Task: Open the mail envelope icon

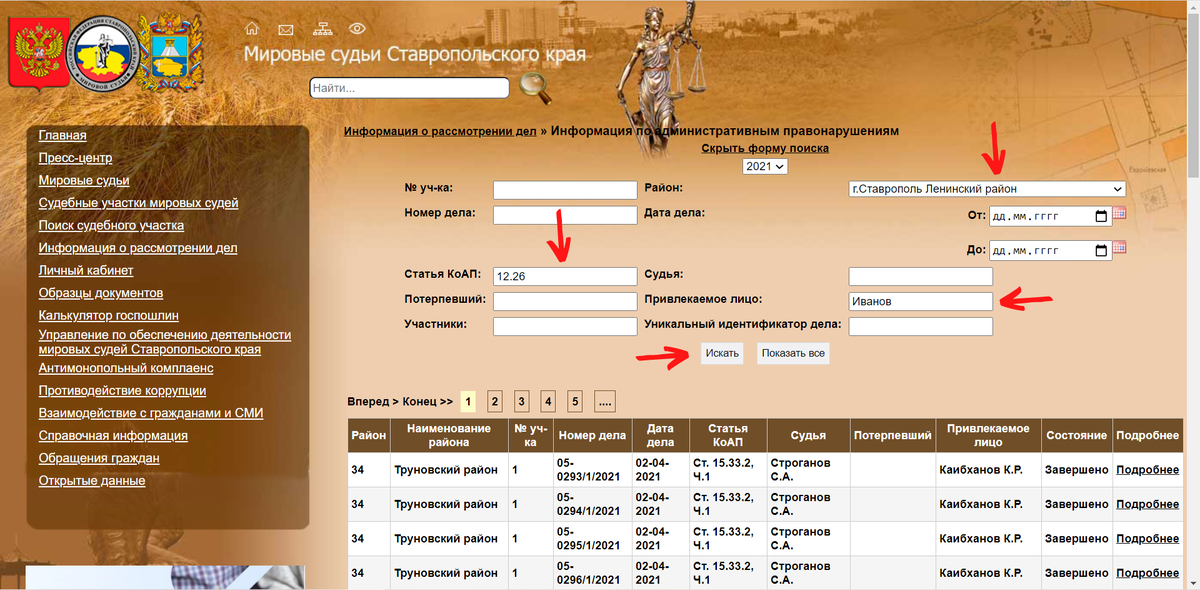Action: (286, 29)
